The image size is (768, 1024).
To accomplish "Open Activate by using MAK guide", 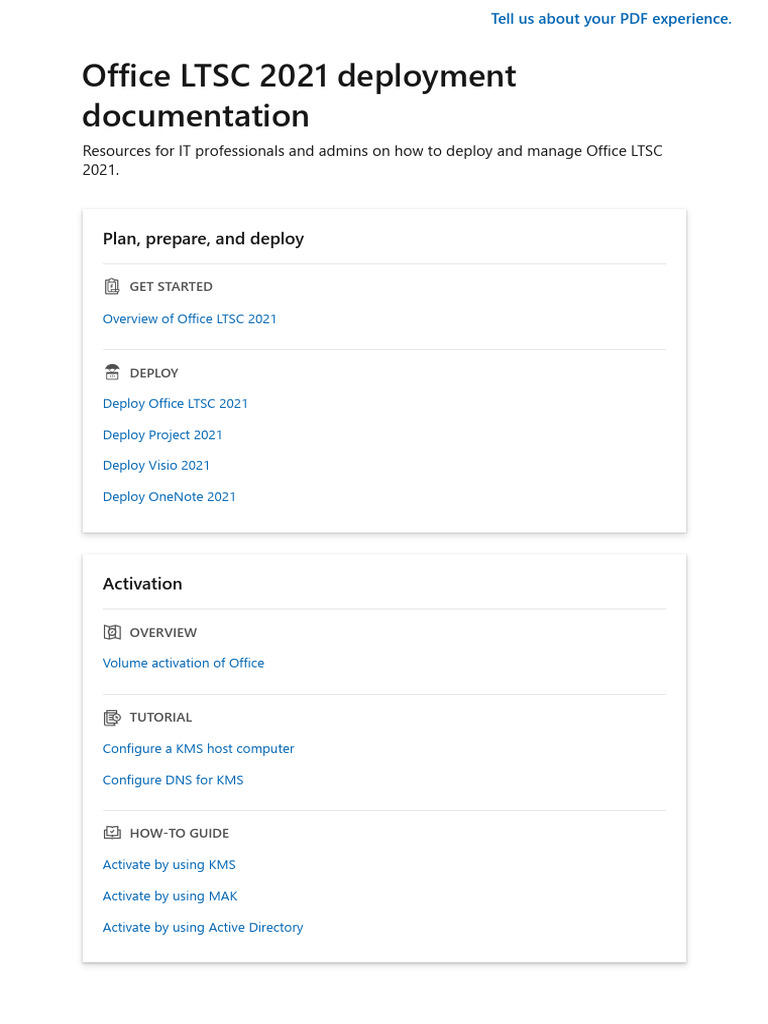I will tap(170, 896).
